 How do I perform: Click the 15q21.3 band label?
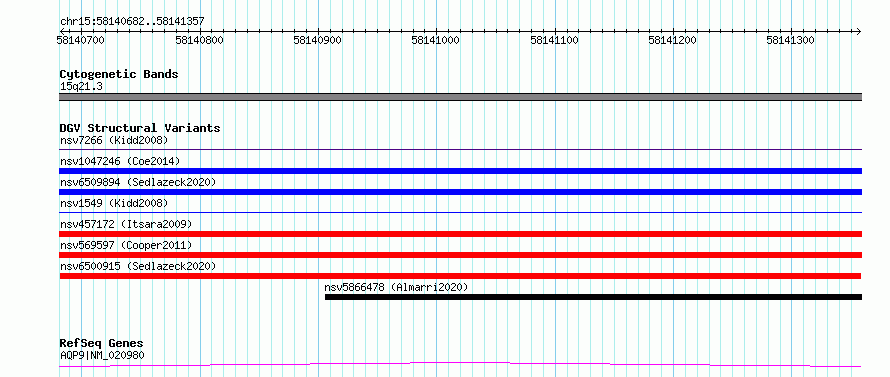81,87
